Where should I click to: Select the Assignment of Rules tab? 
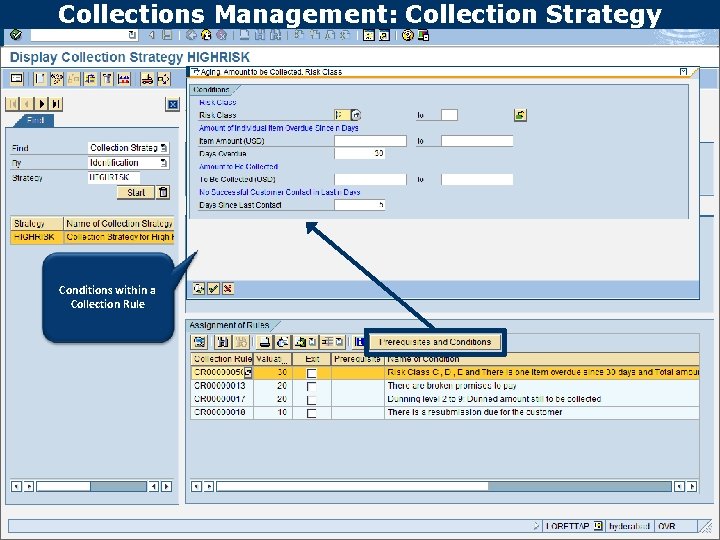coord(229,325)
